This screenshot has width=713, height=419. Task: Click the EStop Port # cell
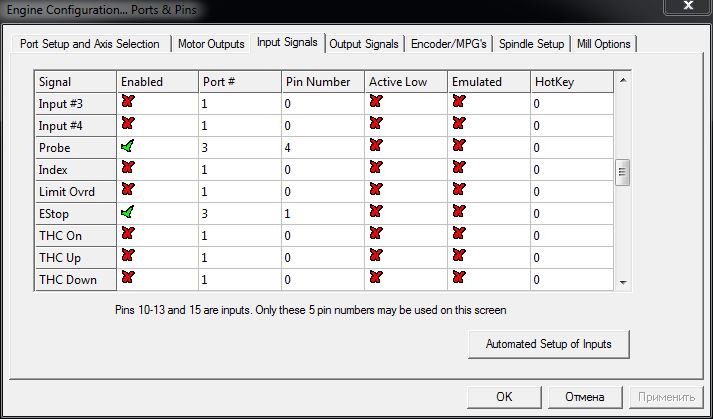238,213
